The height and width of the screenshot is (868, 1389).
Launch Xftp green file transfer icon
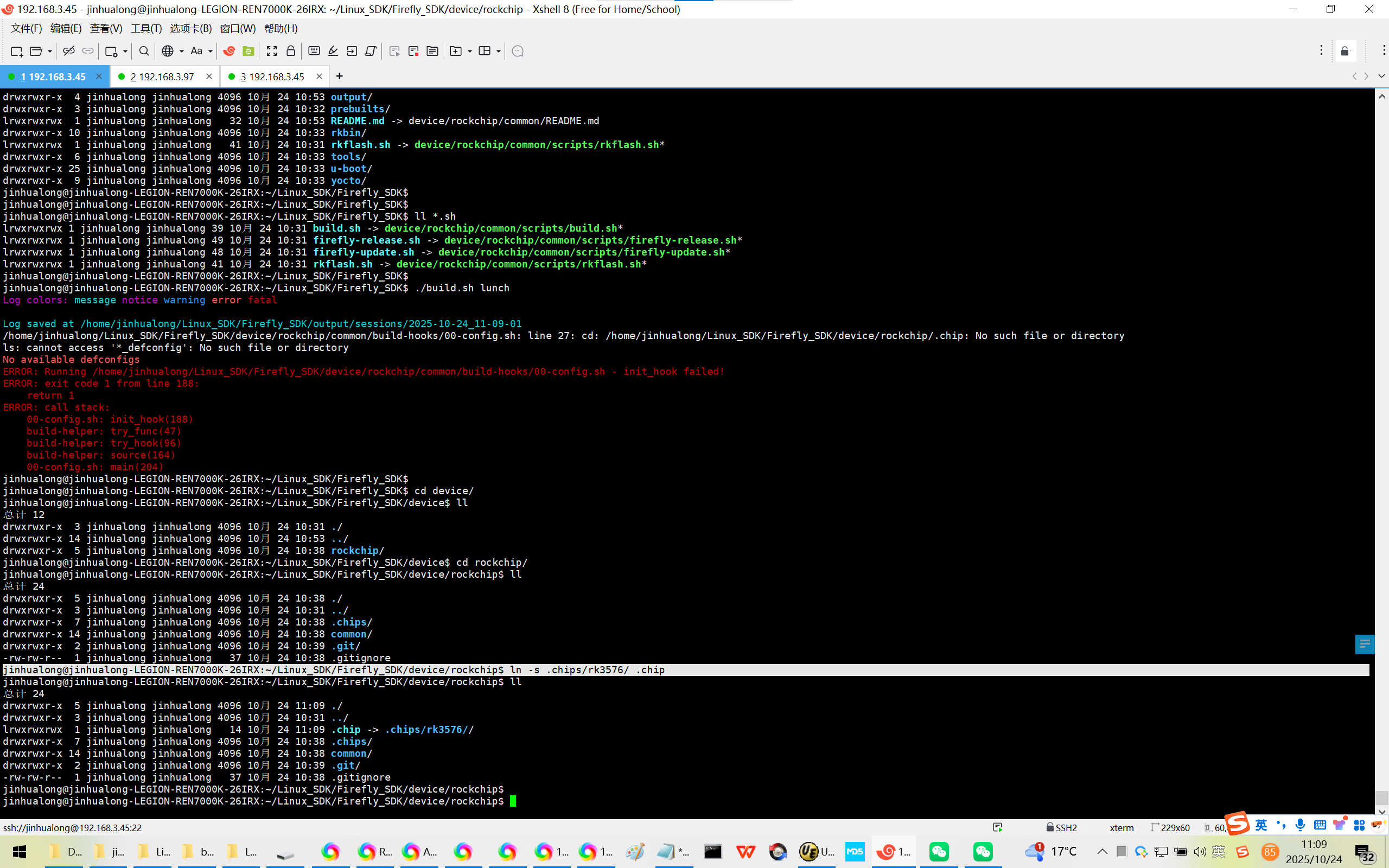pyautogui.click(x=248, y=51)
